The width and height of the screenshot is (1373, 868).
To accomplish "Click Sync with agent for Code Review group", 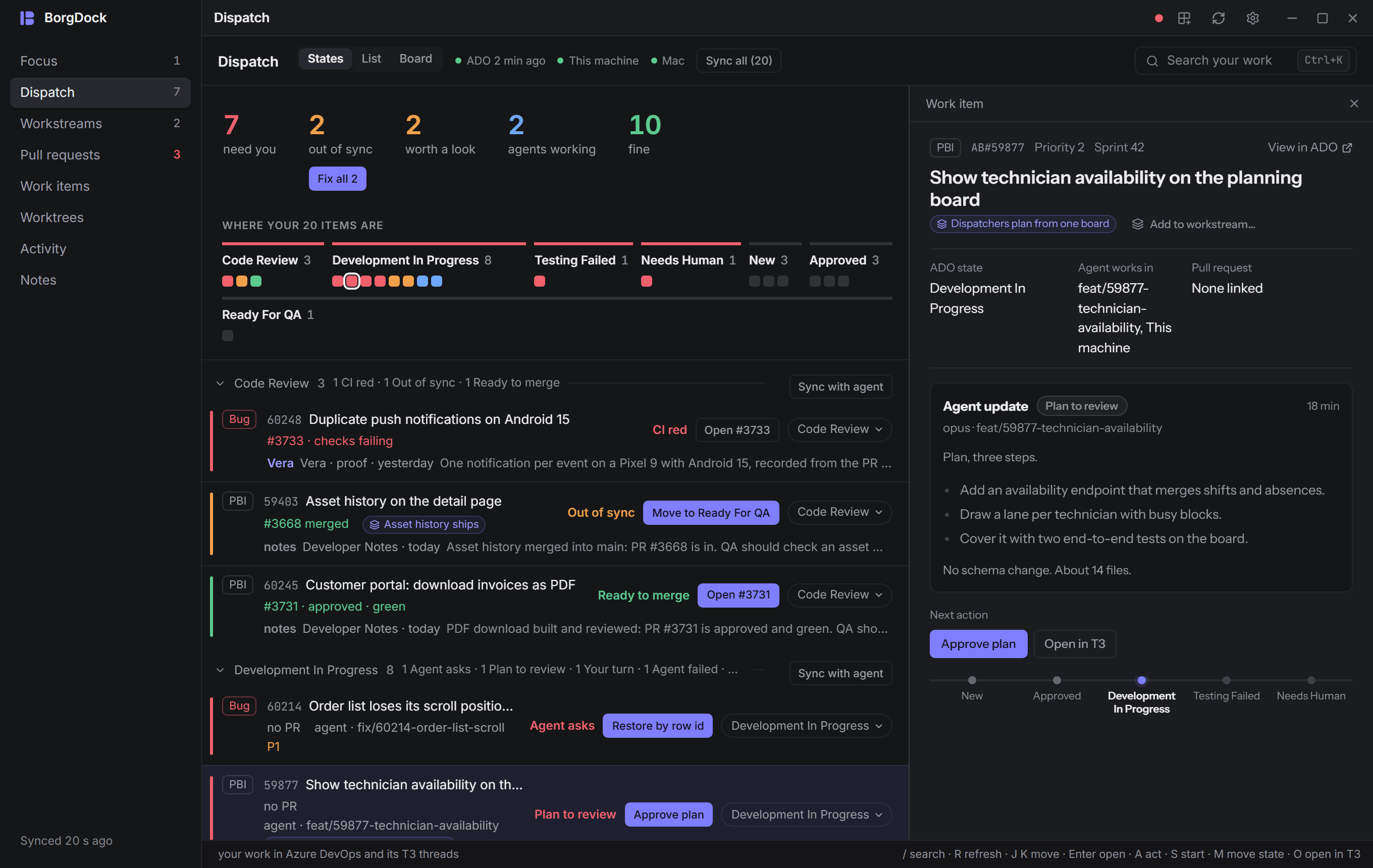I will [840, 387].
